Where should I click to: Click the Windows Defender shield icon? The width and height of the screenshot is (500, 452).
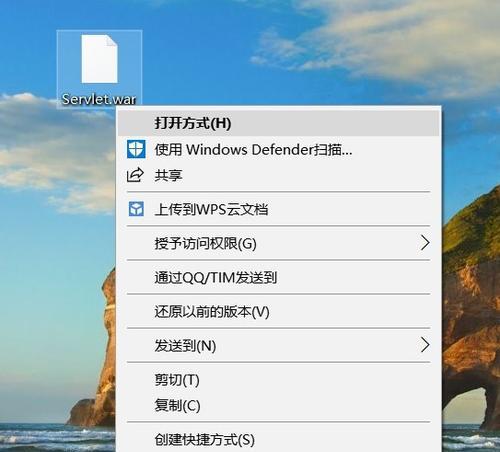click(x=136, y=149)
